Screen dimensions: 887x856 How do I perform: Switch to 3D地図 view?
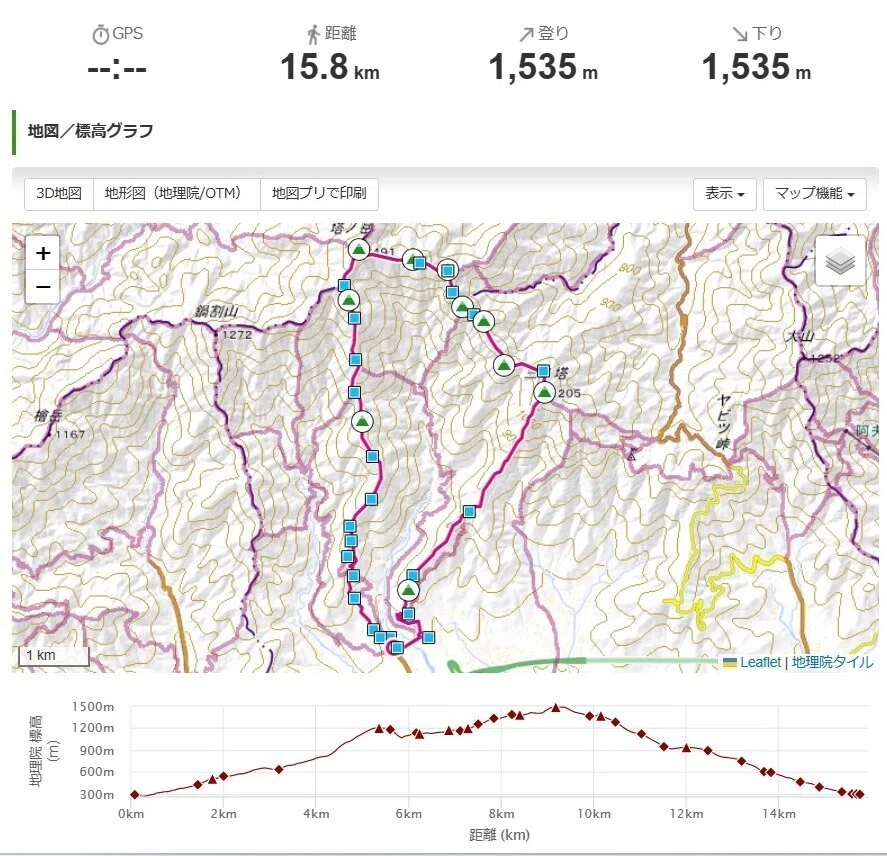pyautogui.click(x=59, y=194)
